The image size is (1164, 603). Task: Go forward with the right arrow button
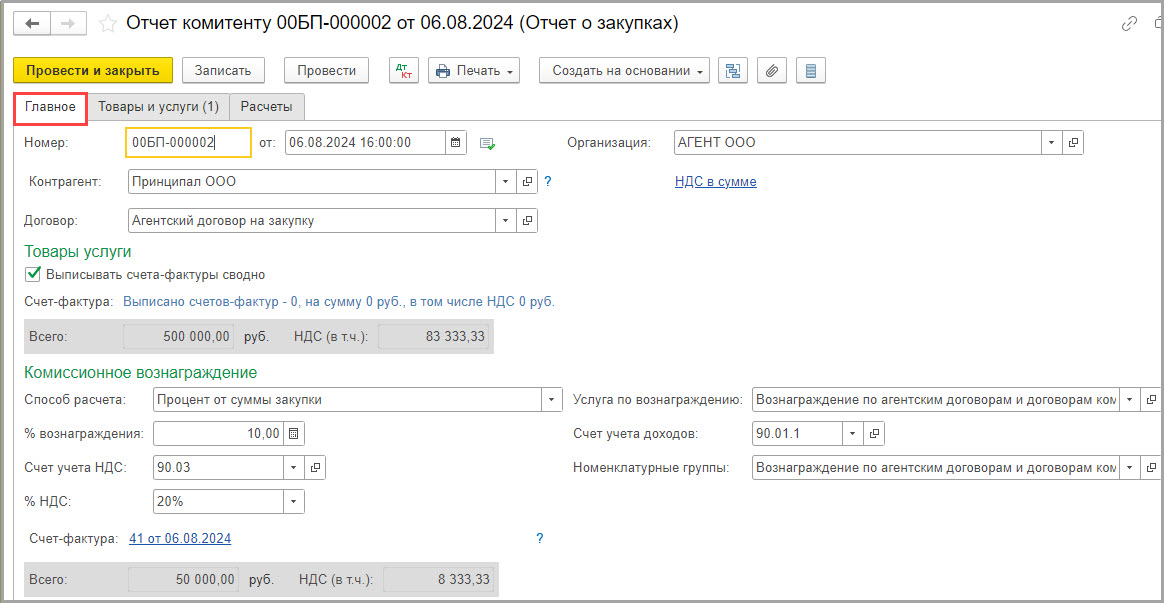coord(68,24)
